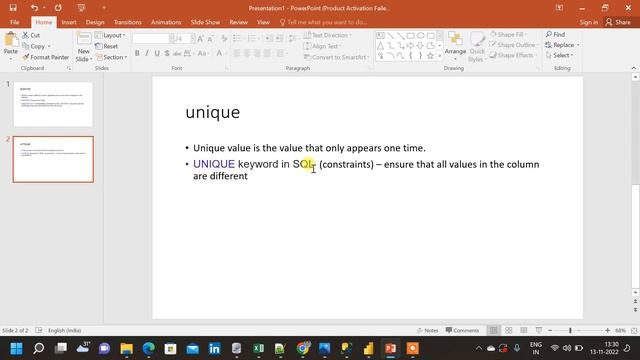640x360 pixels.
Task: Click the Save icon in the title bar
Action: [x=13, y=8]
